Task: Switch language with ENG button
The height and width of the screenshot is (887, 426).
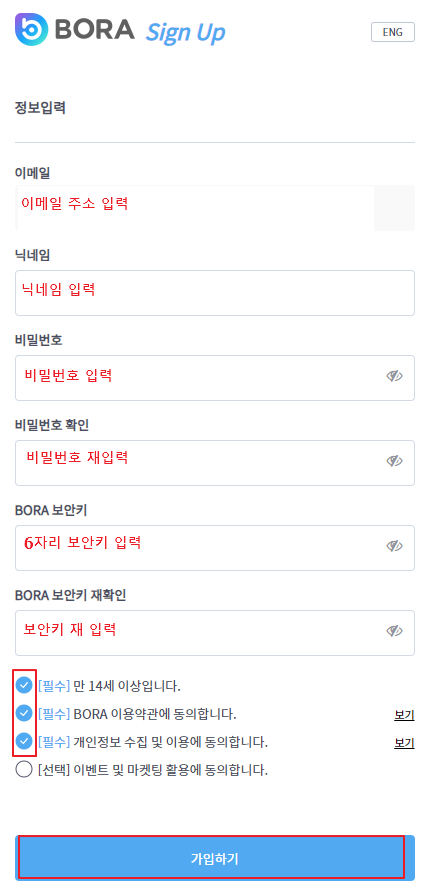Action: coord(393,32)
